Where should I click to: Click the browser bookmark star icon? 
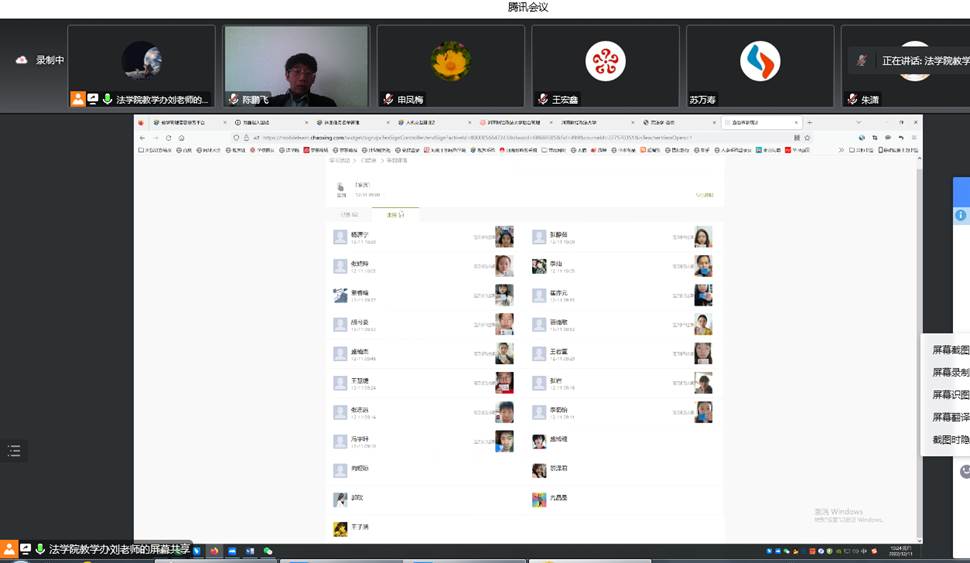[807, 137]
